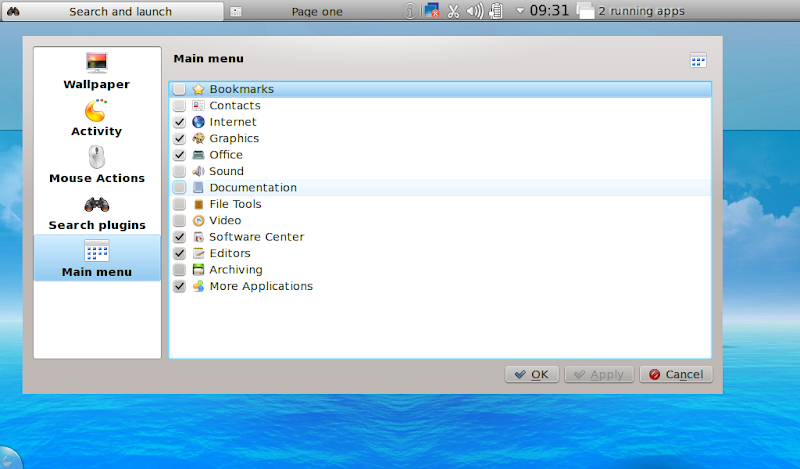
Task: Click the Cancel button
Action: coord(677,374)
